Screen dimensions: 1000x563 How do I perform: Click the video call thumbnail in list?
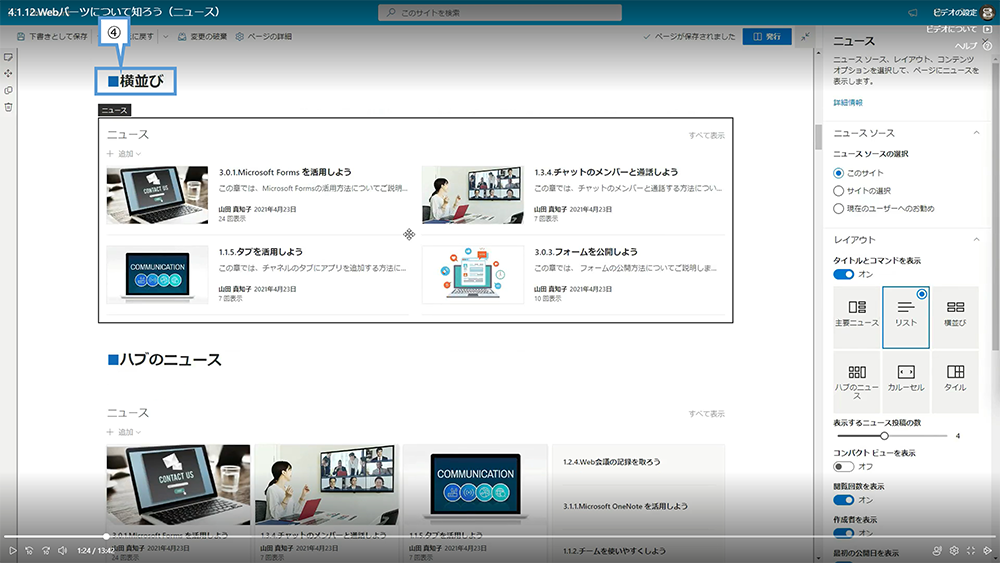click(473, 195)
